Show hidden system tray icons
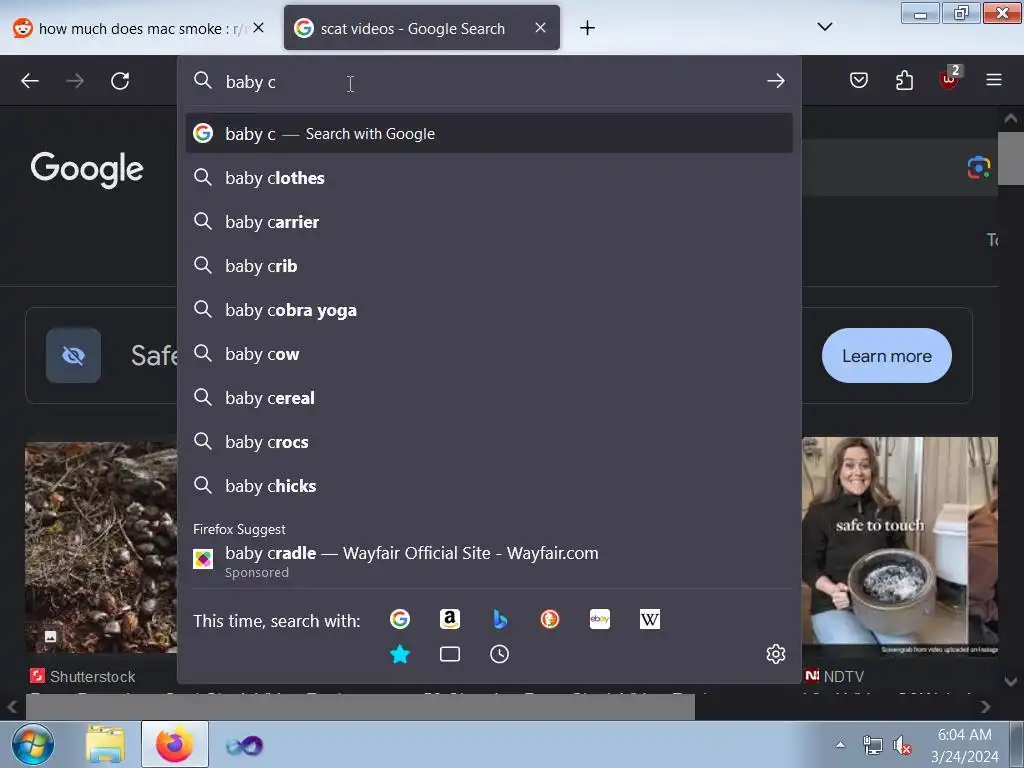Screen dimensions: 1024x768 tap(840, 744)
